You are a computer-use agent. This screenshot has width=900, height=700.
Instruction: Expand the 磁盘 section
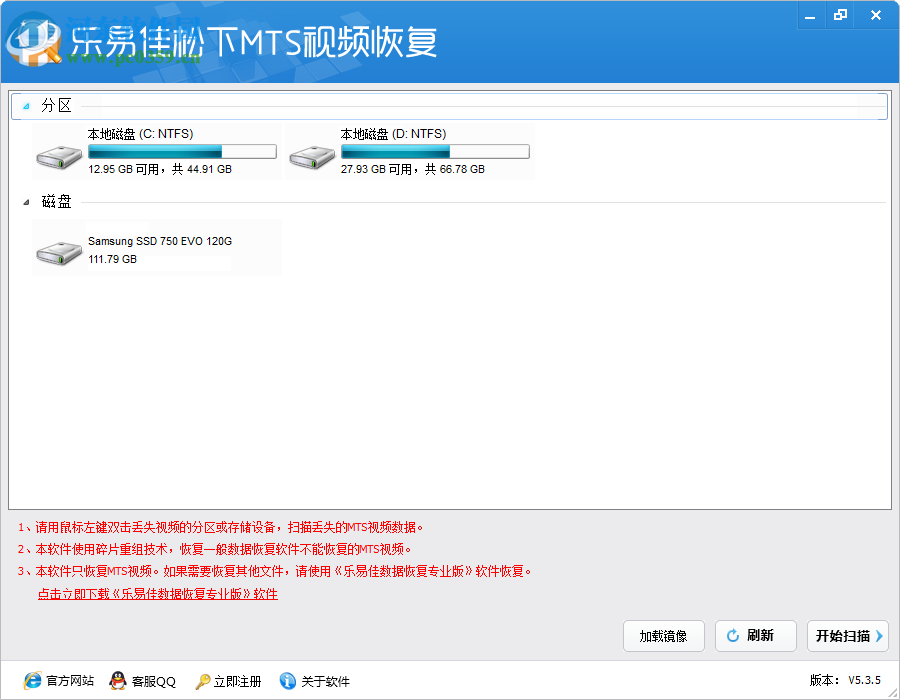coord(25,201)
